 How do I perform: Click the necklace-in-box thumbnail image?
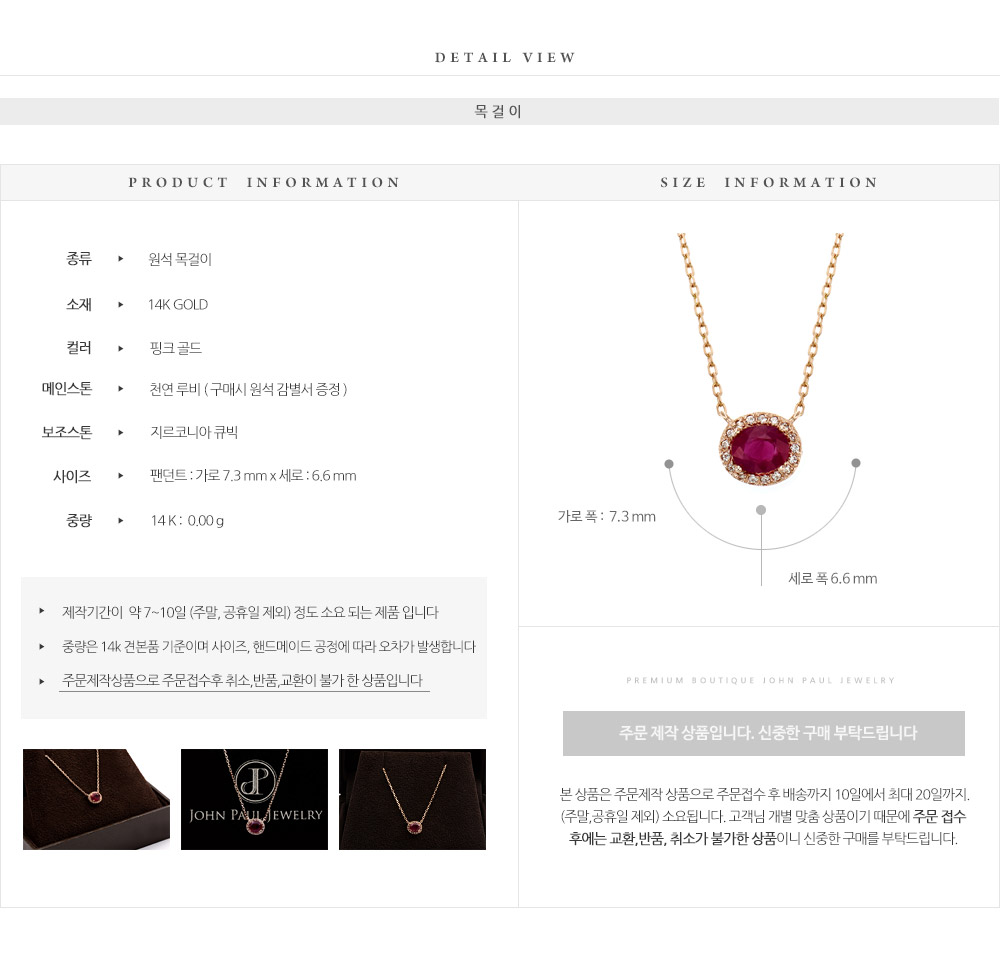coord(96,799)
